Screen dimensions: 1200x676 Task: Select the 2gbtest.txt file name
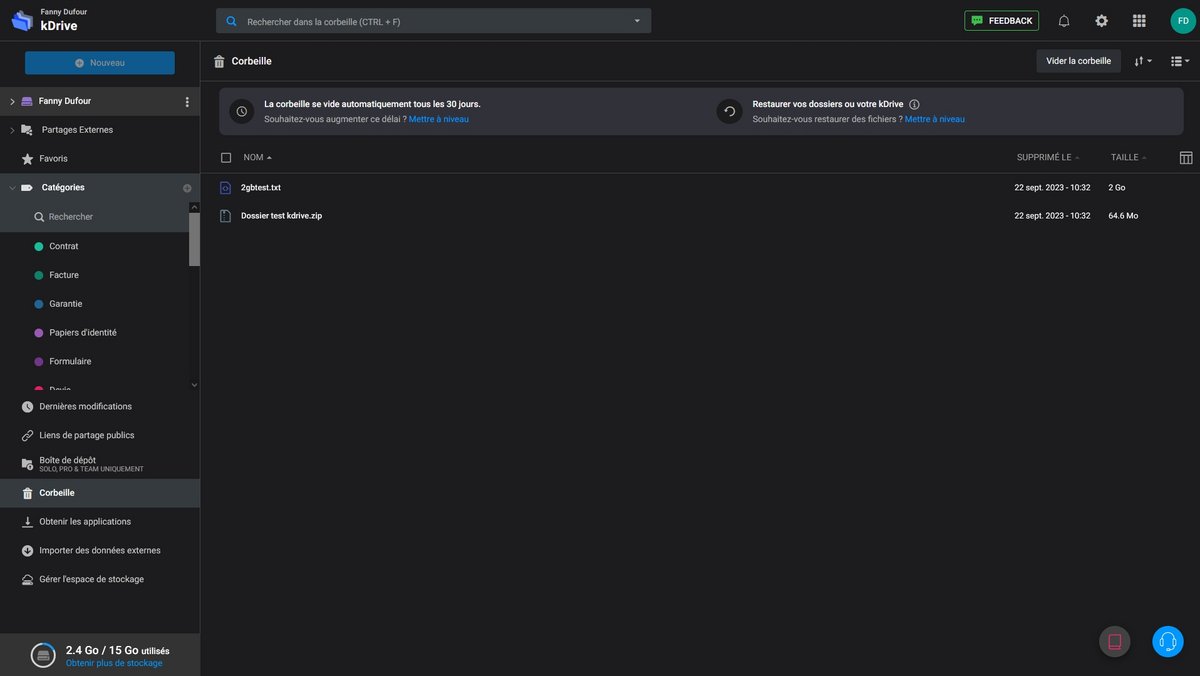[x=261, y=188]
